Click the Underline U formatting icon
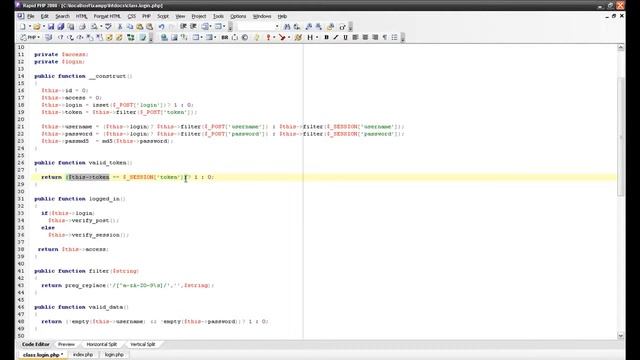Screen dimensions: 640x360 pos(345,38)
